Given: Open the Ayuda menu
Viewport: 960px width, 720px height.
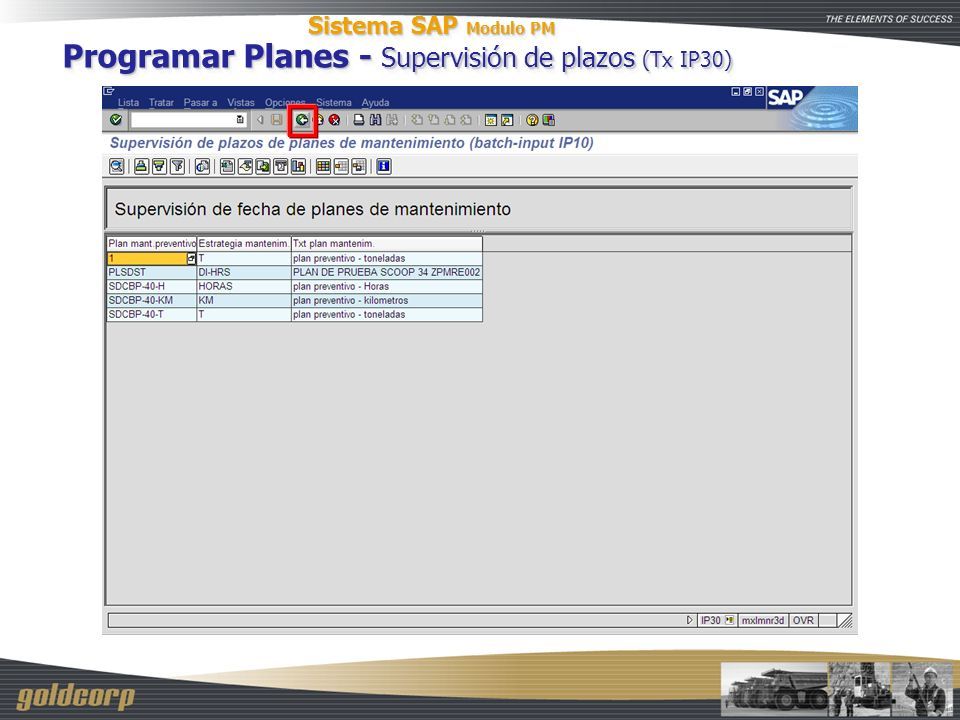Looking at the screenshot, I should coord(375,102).
